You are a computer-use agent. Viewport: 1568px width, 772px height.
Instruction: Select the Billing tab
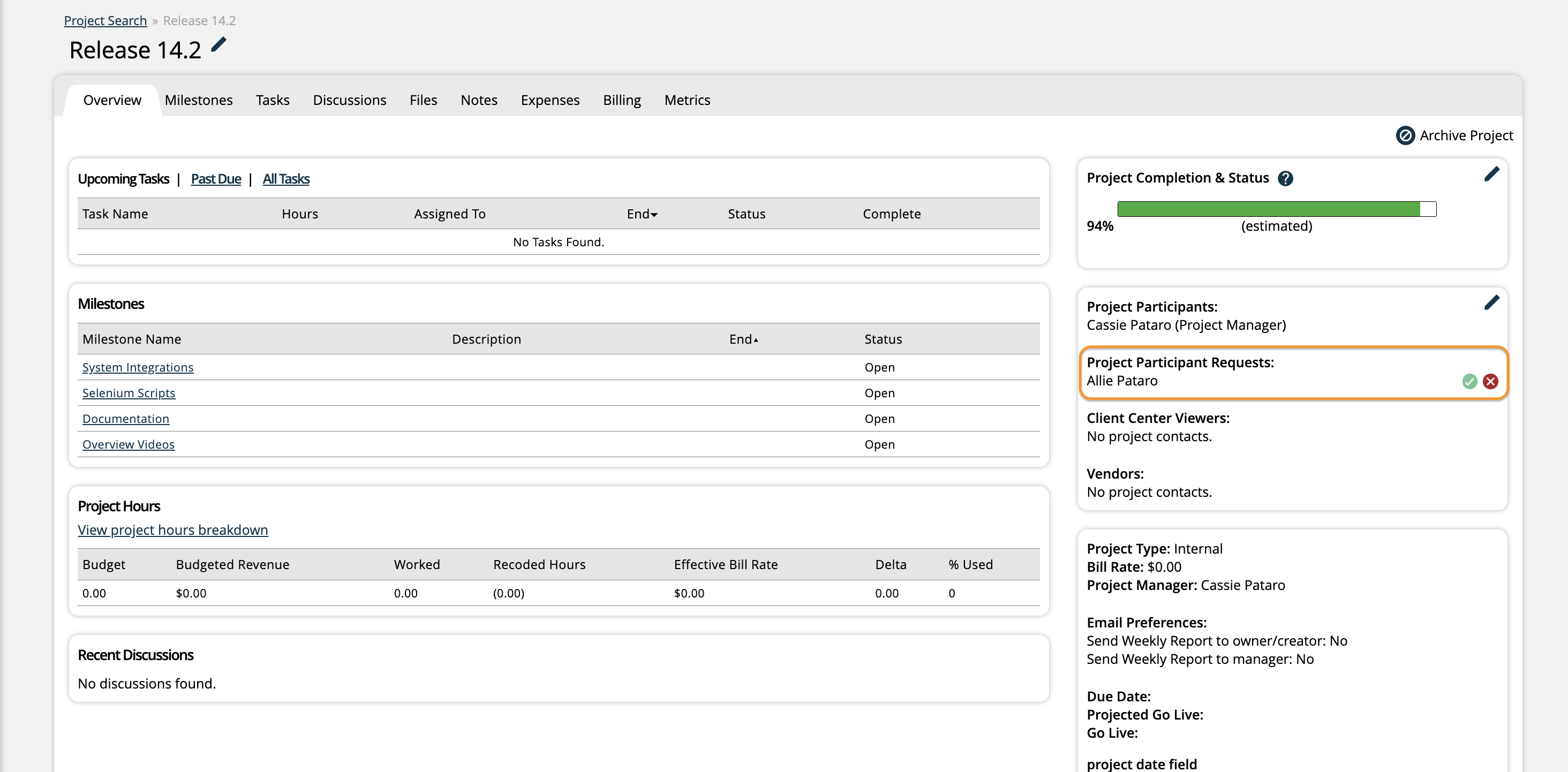pos(621,99)
